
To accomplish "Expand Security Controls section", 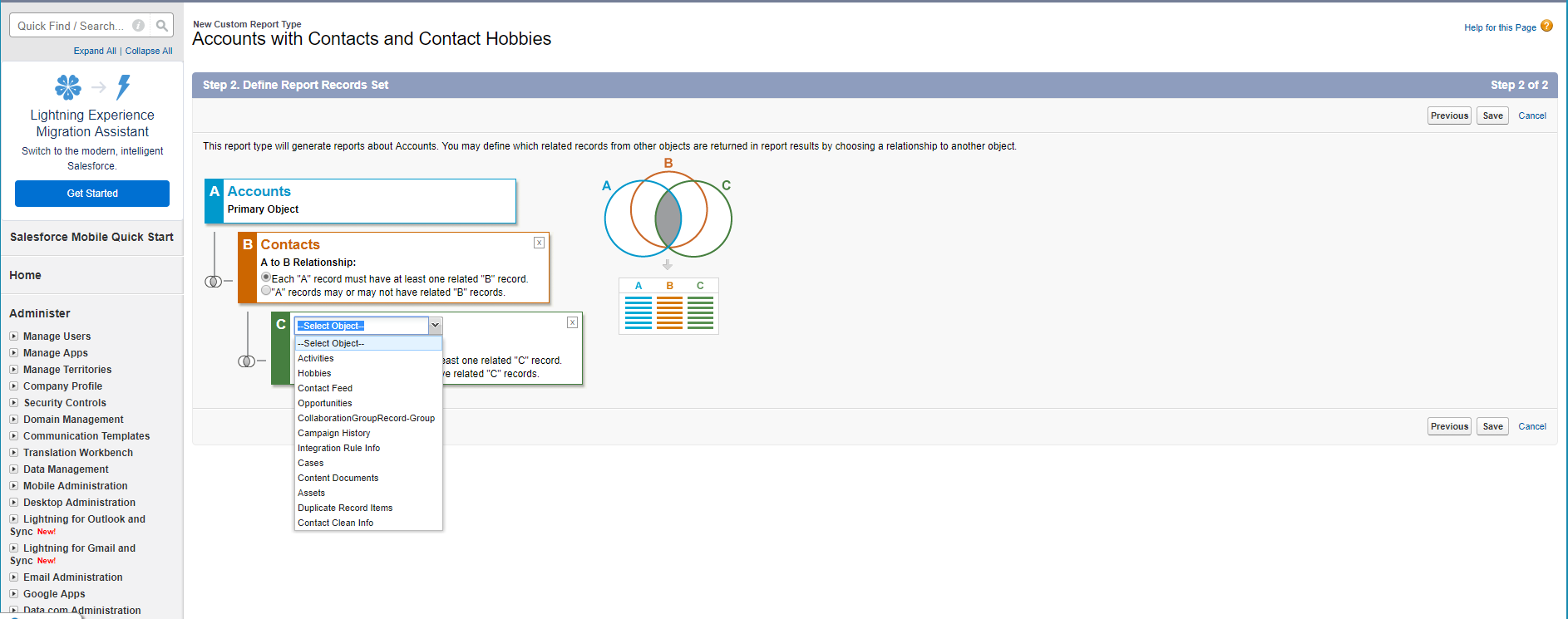I will pyautogui.click(x=13, y=403).
